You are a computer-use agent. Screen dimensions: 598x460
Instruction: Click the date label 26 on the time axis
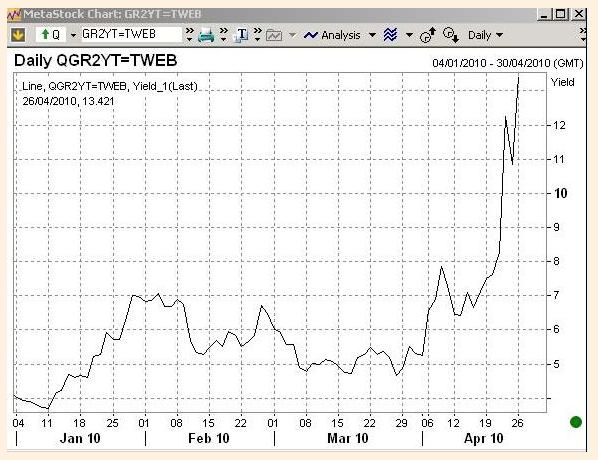[x=518, y=423]
